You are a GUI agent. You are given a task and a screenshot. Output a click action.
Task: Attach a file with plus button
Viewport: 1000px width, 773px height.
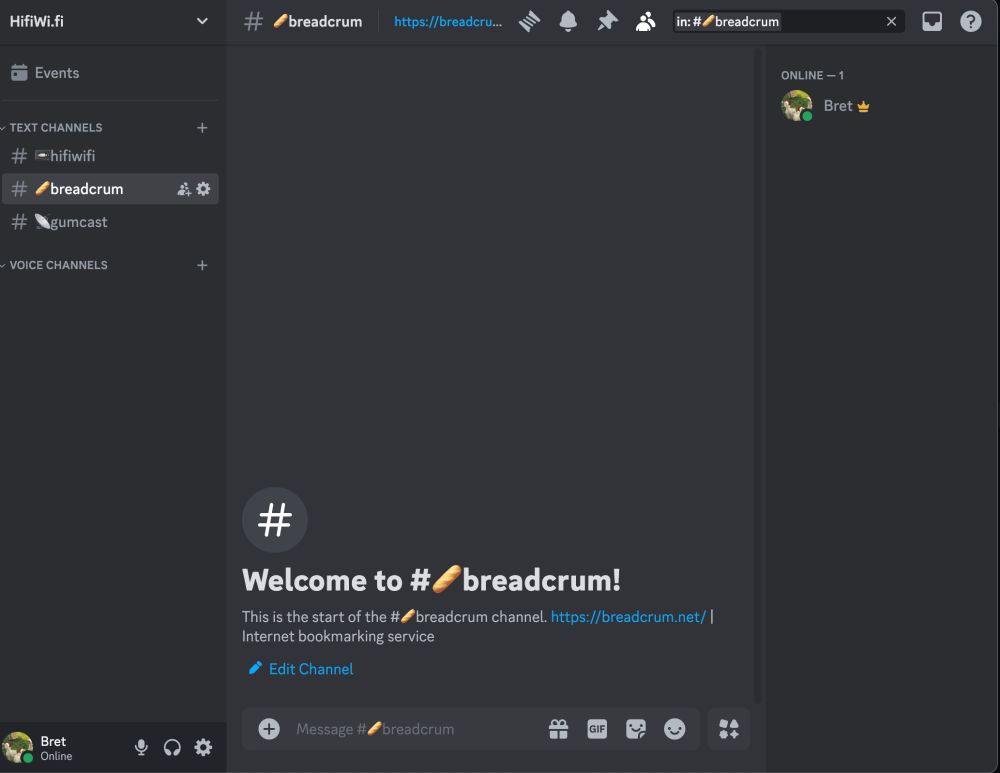point(268,729)
